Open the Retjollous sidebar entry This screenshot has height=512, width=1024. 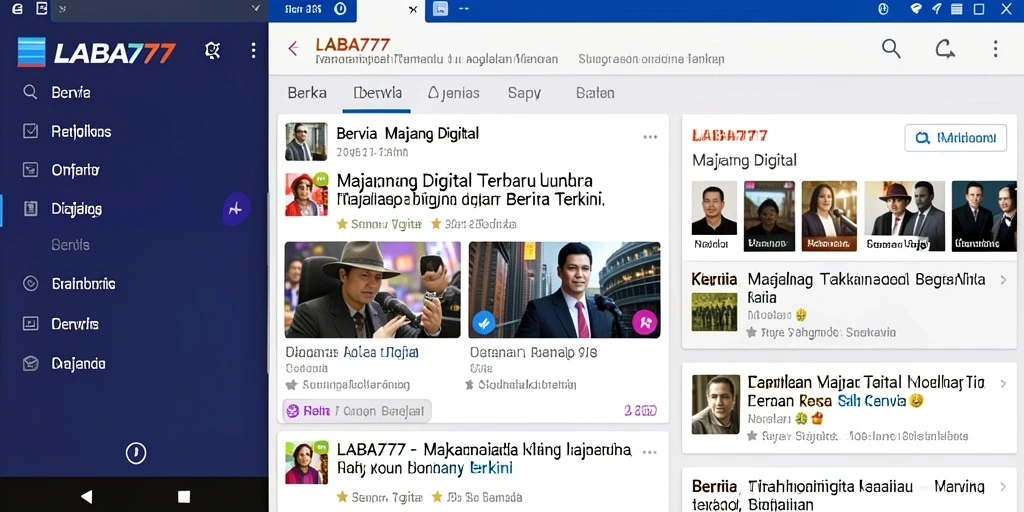click(x=81, y=131)
